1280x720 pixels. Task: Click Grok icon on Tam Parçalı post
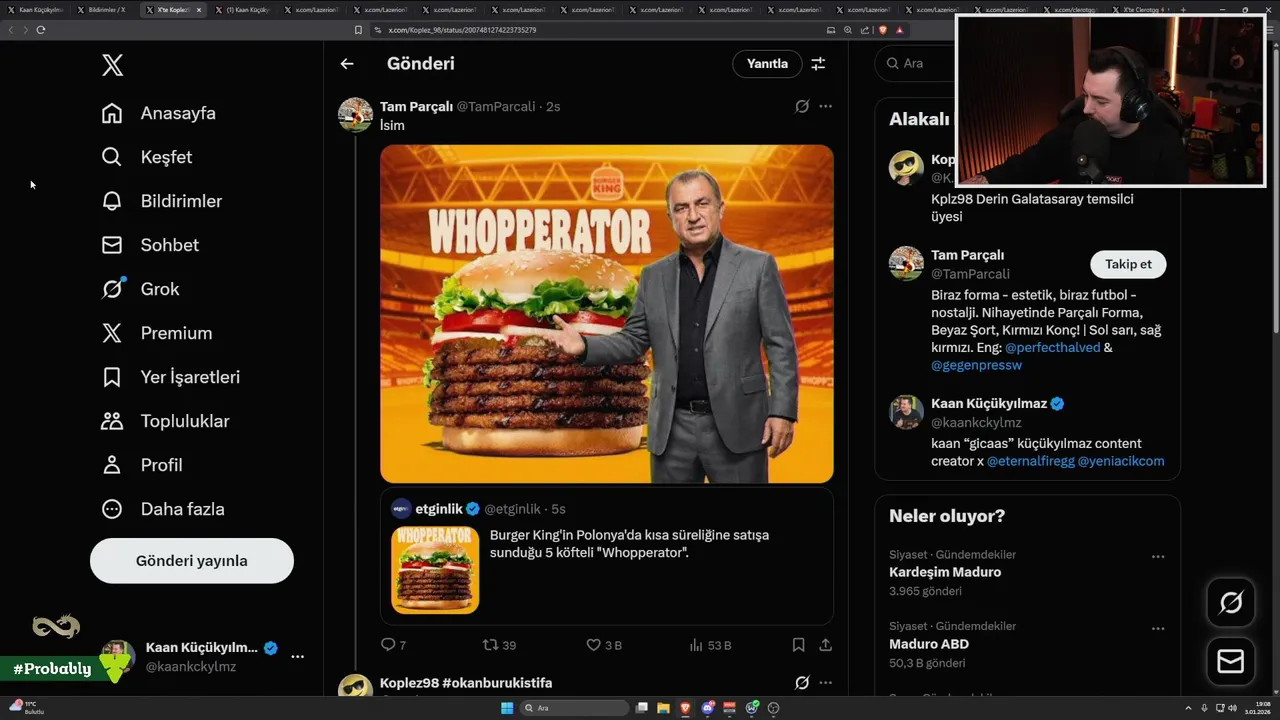[801, 106]
